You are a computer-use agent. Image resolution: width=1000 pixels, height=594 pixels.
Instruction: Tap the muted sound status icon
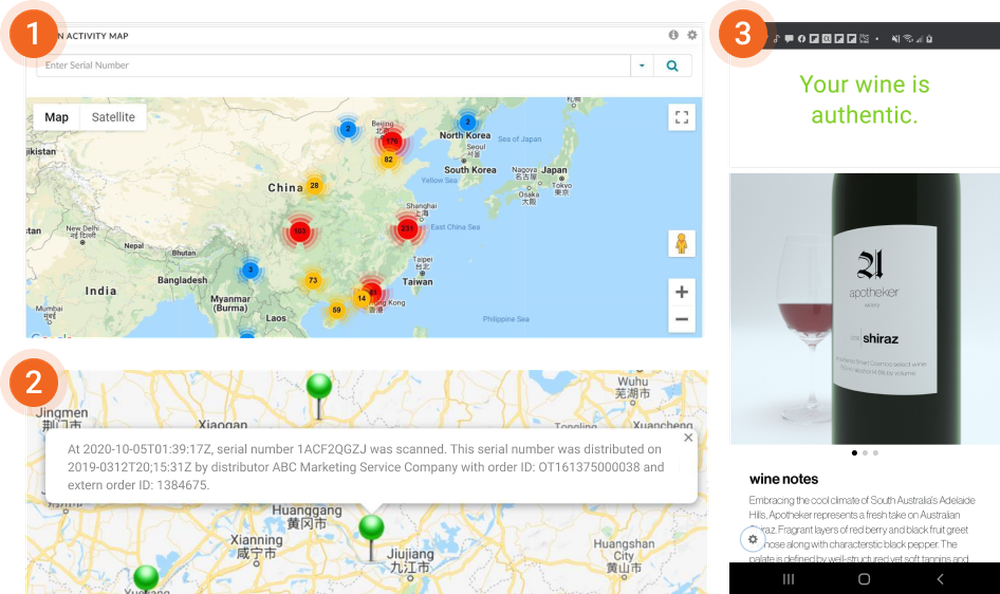coord(896,39)
